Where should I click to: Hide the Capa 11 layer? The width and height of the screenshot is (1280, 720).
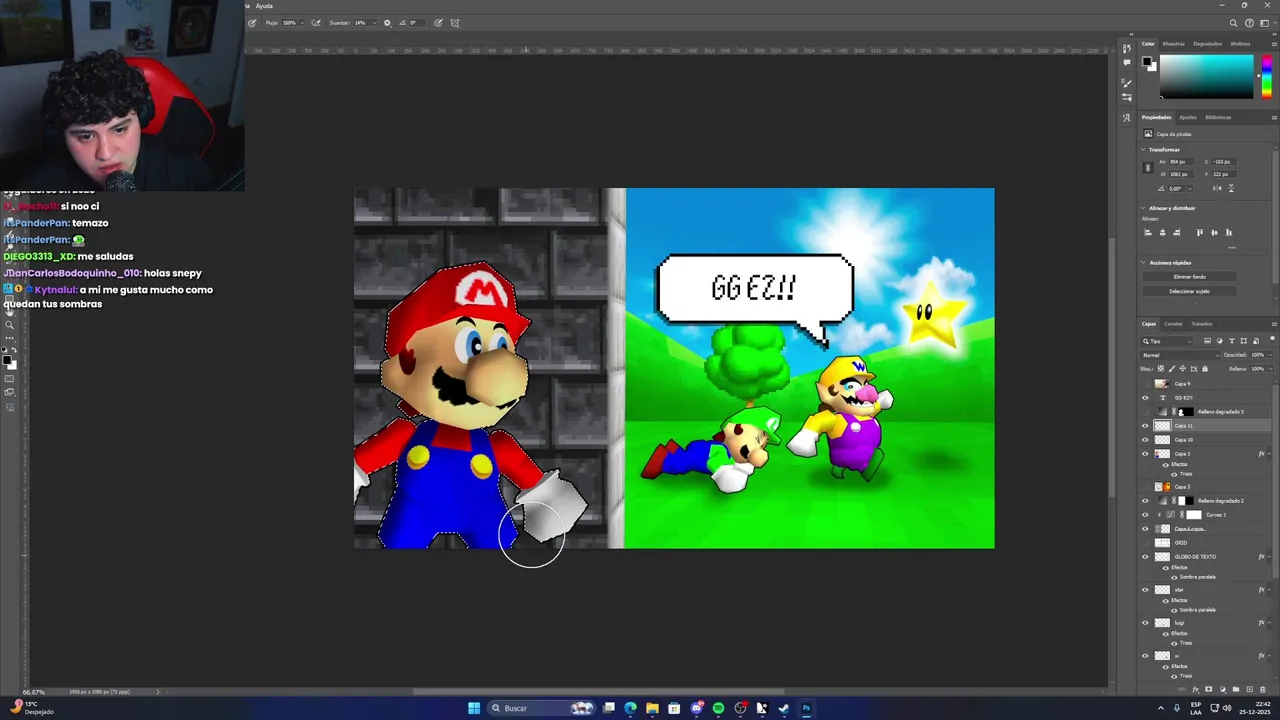[1145, 426]
